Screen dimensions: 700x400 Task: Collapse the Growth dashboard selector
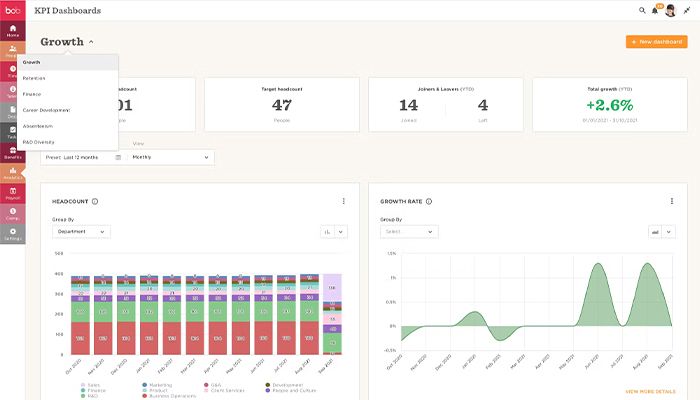tap(91, 42)
